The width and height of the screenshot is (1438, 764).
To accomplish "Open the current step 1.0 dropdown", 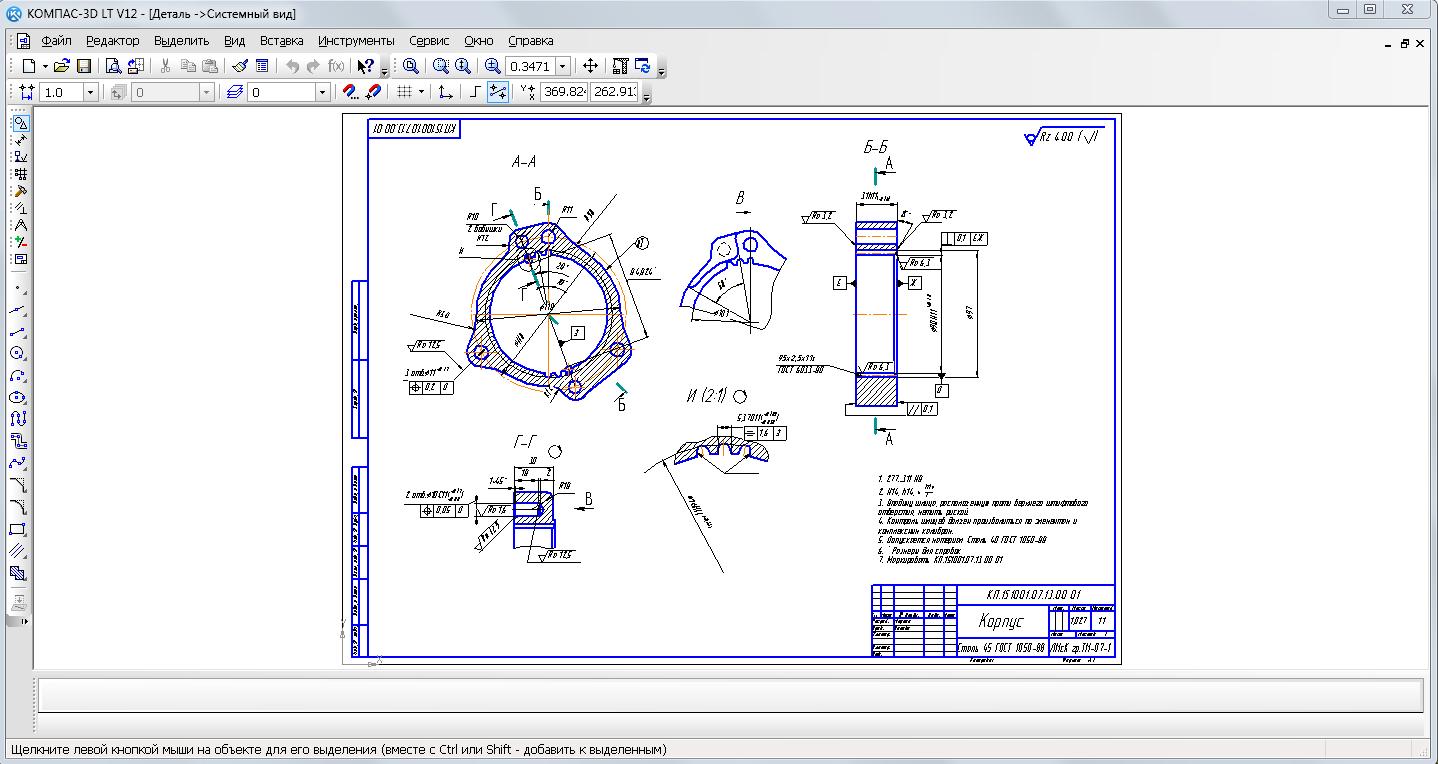I will tap(90, 92).
